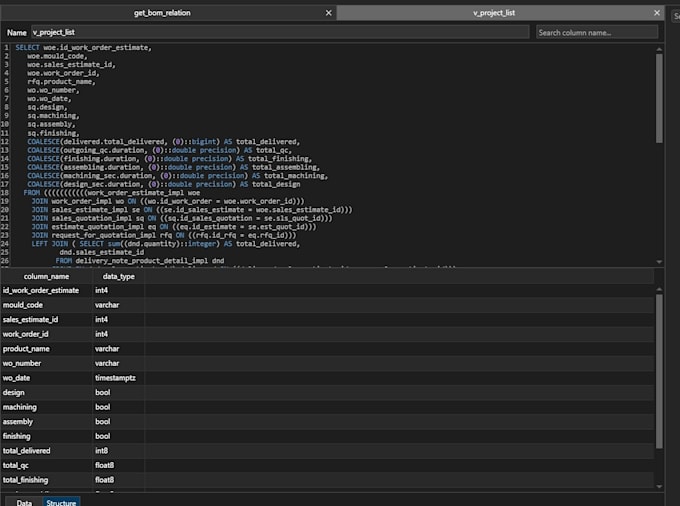Click line 26 FROM delivery_note_product_detail_impl
The width and height of the screenshot is (680, 506).
[x=140, y=261]
